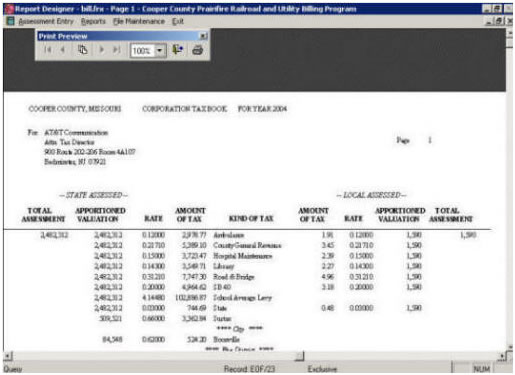Click the Exit menu item

(178, 21)
